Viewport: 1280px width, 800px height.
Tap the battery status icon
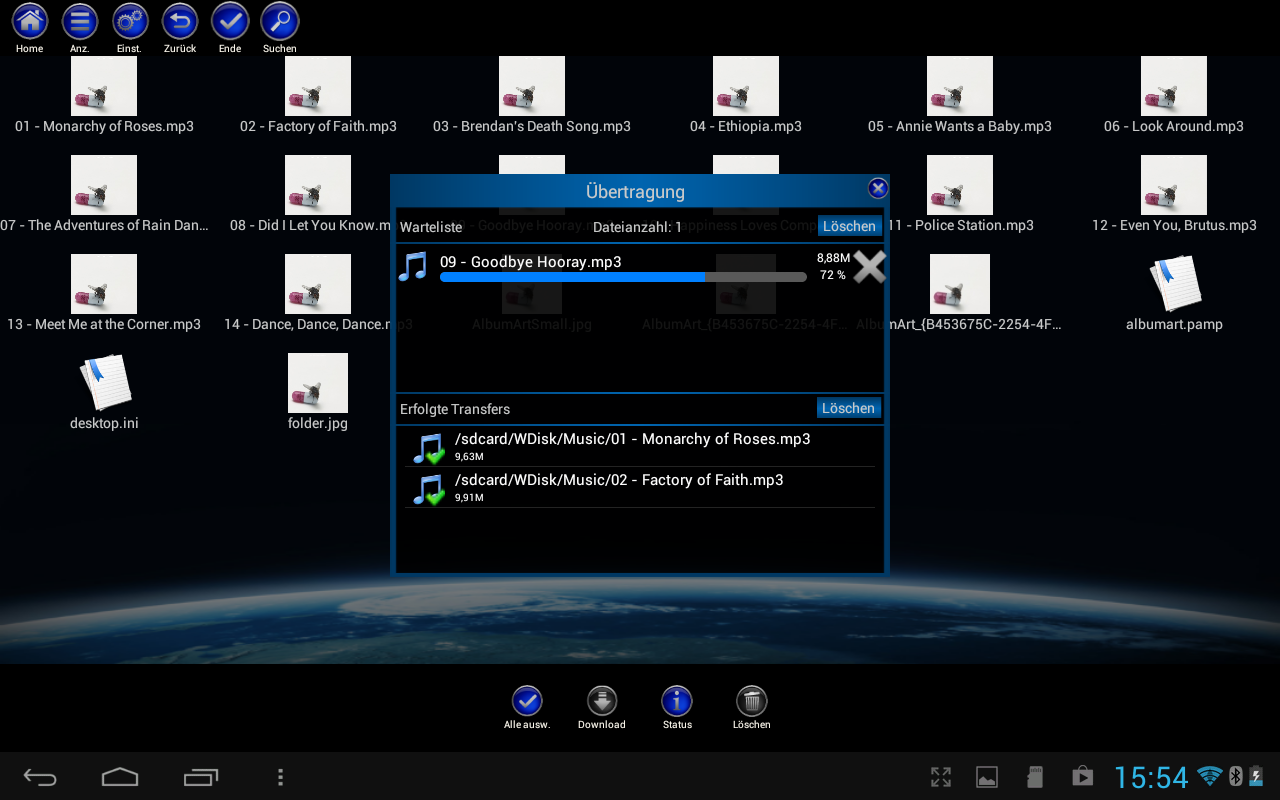tap(1255, 776)
